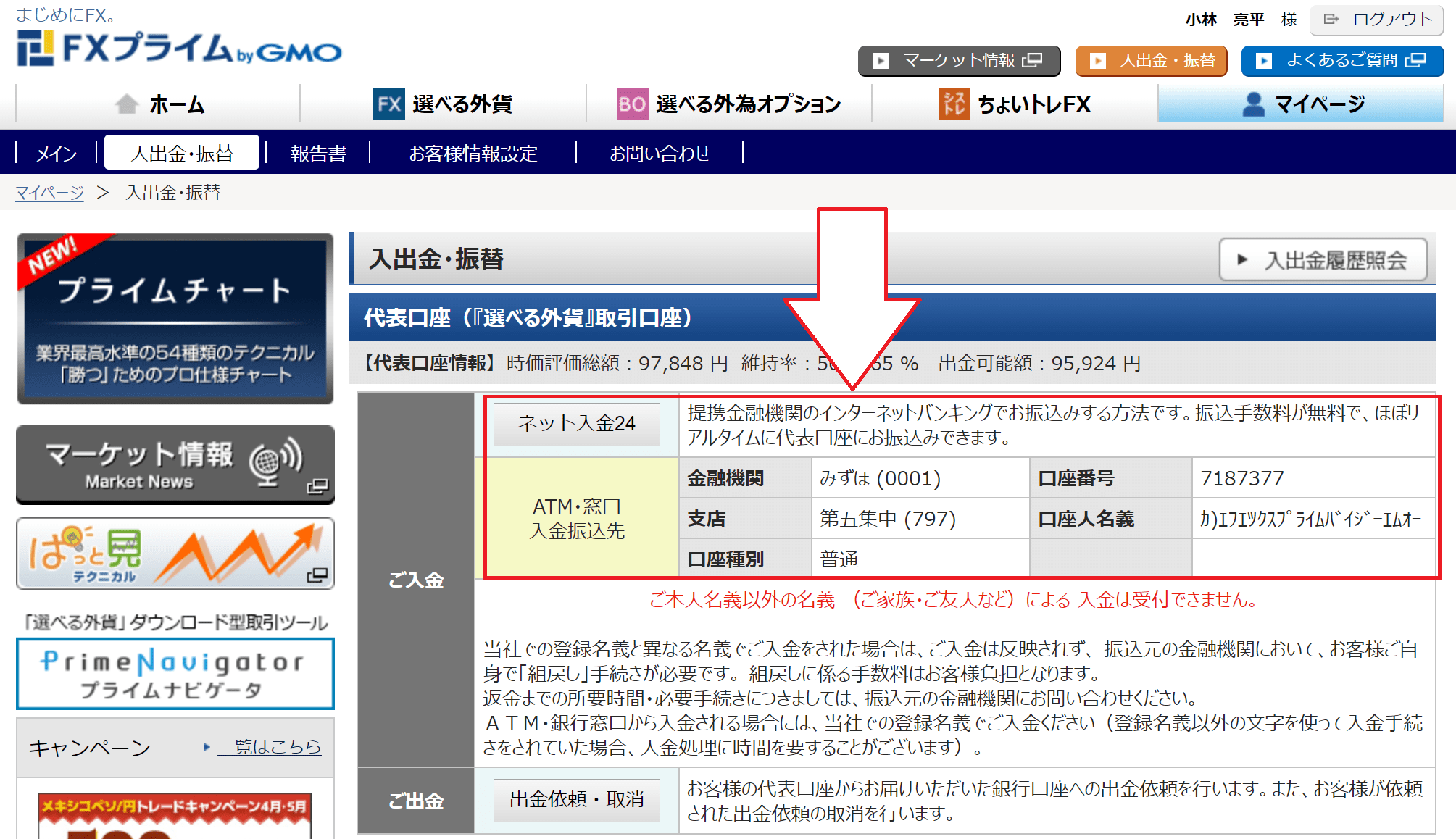
Task: Click the BO badge icon
Action: 632,104
